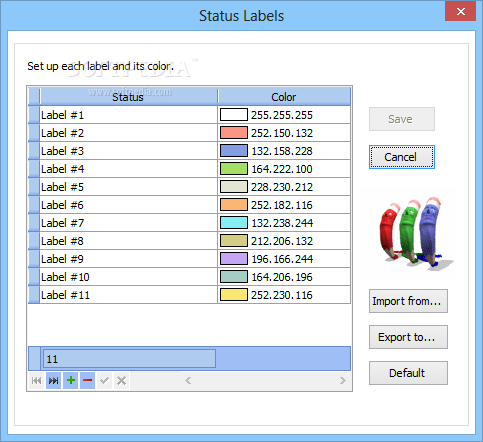Post edit with checkmark icon
Screen dimensions: 483x442
(104, 380)
